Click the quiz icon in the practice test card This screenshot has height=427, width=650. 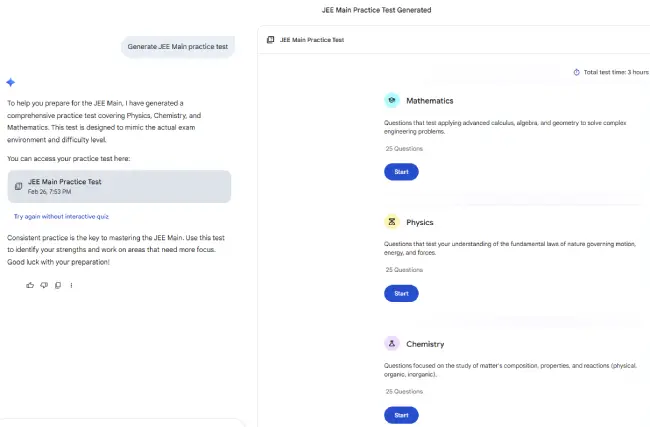coord(19,186)
